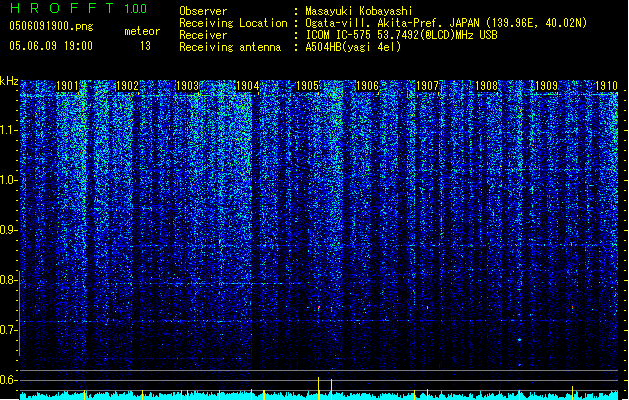Click the date 05.06.09 19:00
Viewport: 629px width, 400px height.
click(51, 46)
